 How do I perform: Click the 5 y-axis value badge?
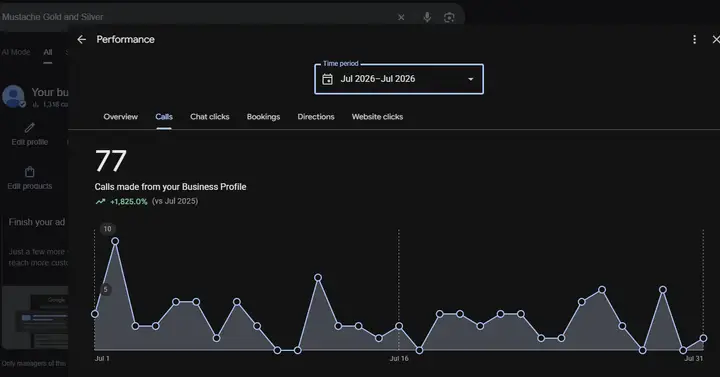106,289
